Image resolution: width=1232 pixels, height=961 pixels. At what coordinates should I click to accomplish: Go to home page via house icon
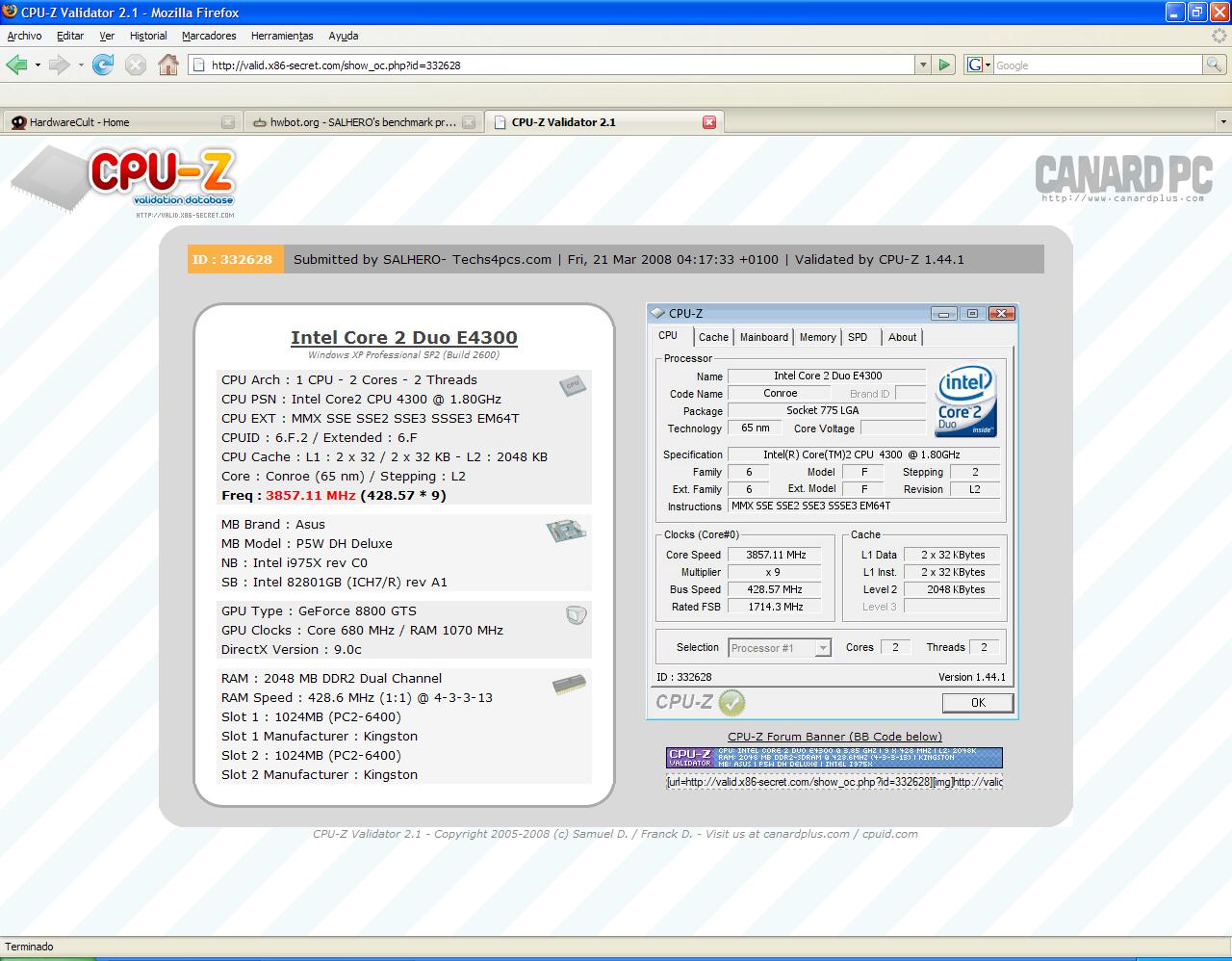coord(168,65)
